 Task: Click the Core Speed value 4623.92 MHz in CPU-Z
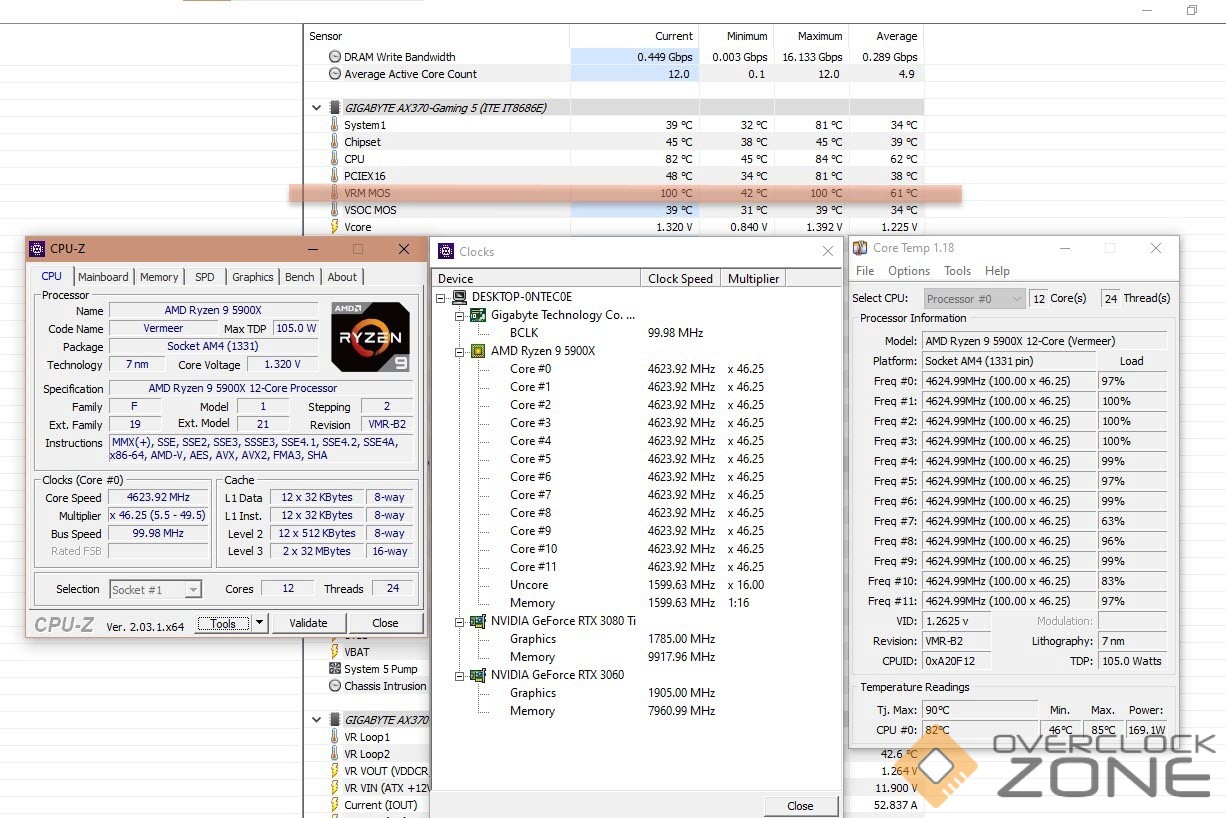click(158, 498)
